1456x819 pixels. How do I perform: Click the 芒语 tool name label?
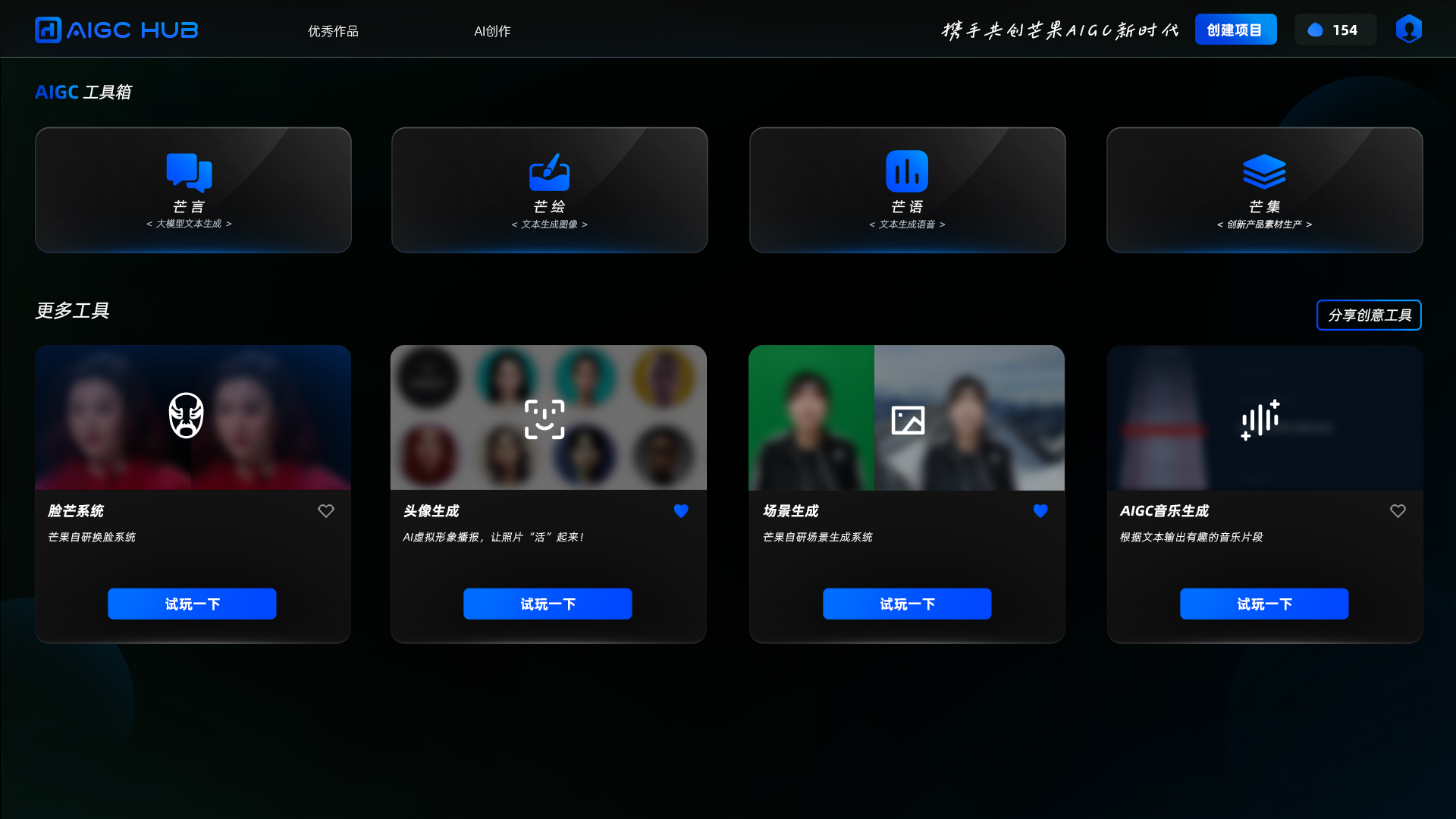[907, 206]
